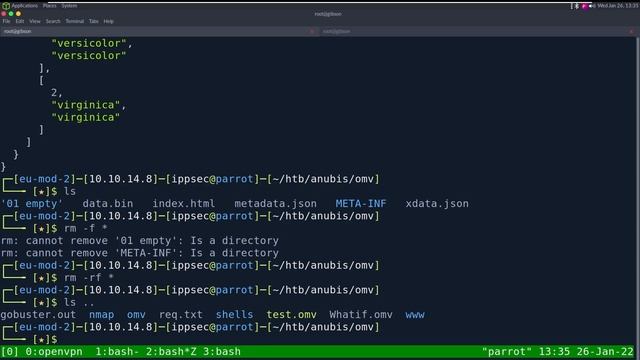Open the Applications menu in the top panel
Screen dimensions: 640x360
point(24,6)
